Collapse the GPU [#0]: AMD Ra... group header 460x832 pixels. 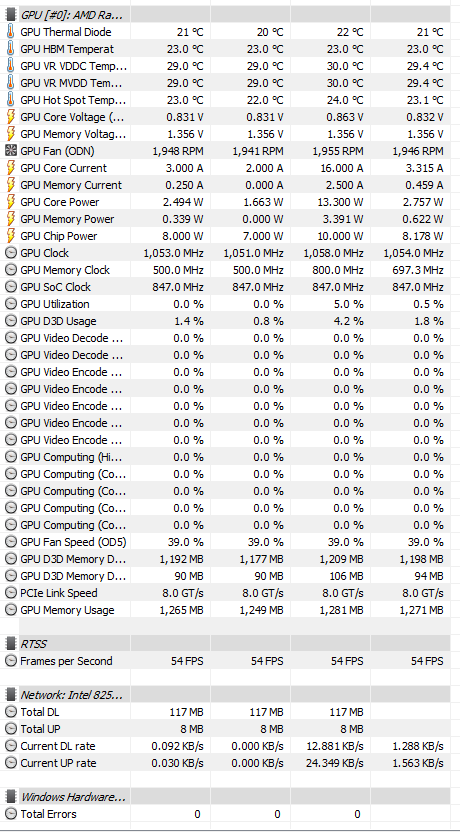[230, 15]
